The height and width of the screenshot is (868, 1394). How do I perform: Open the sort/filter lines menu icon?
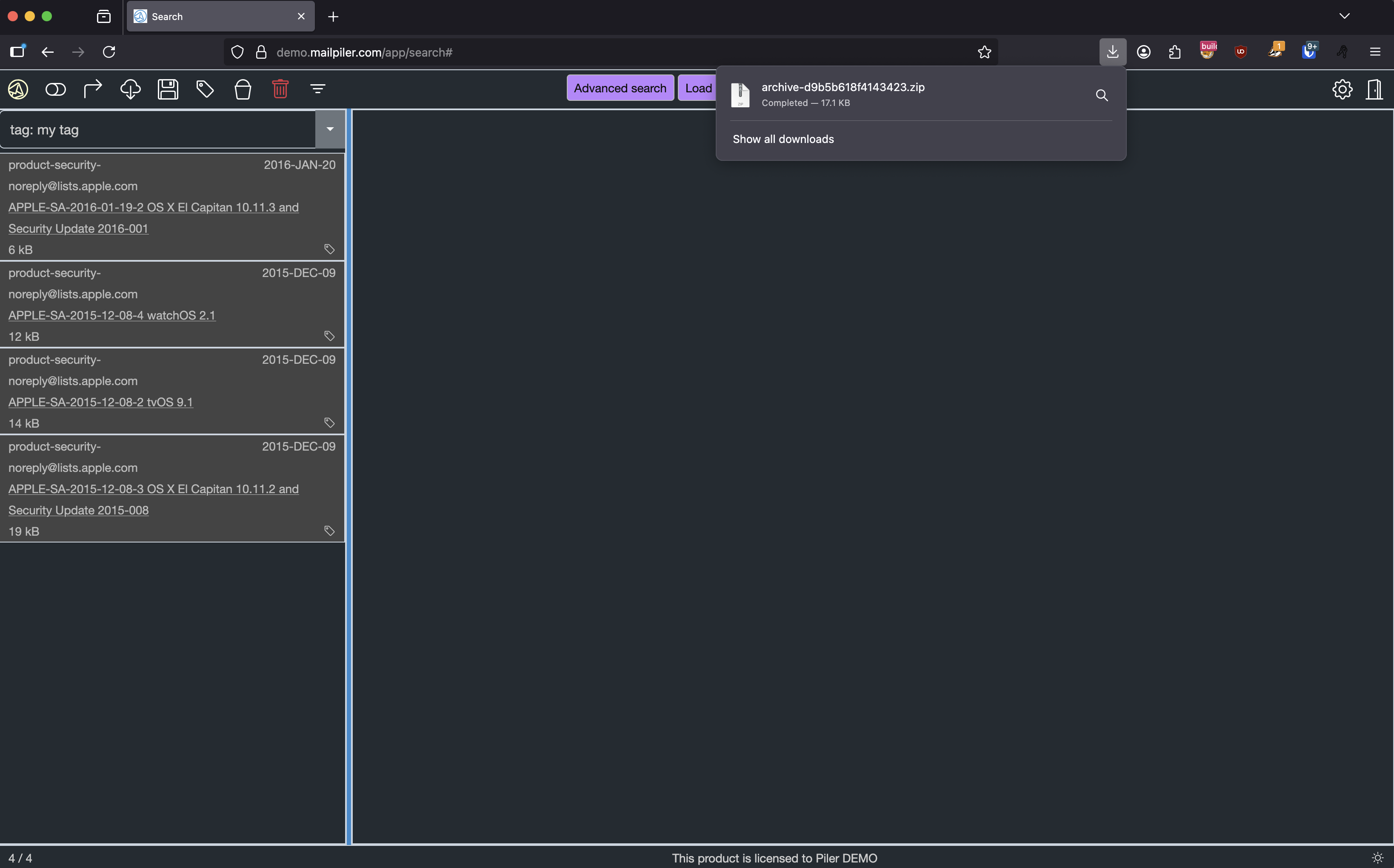click(x=317, y=89)
